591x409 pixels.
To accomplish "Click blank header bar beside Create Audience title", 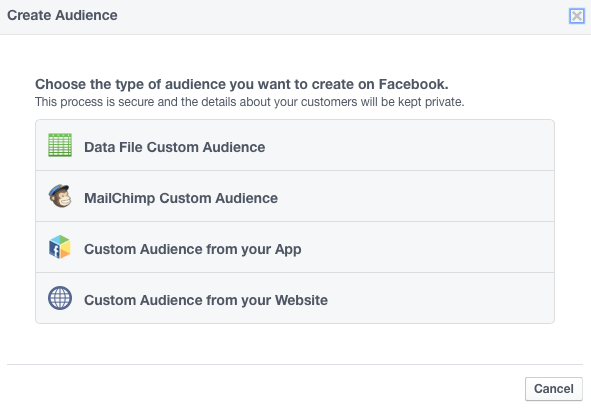I will point(339,16).
